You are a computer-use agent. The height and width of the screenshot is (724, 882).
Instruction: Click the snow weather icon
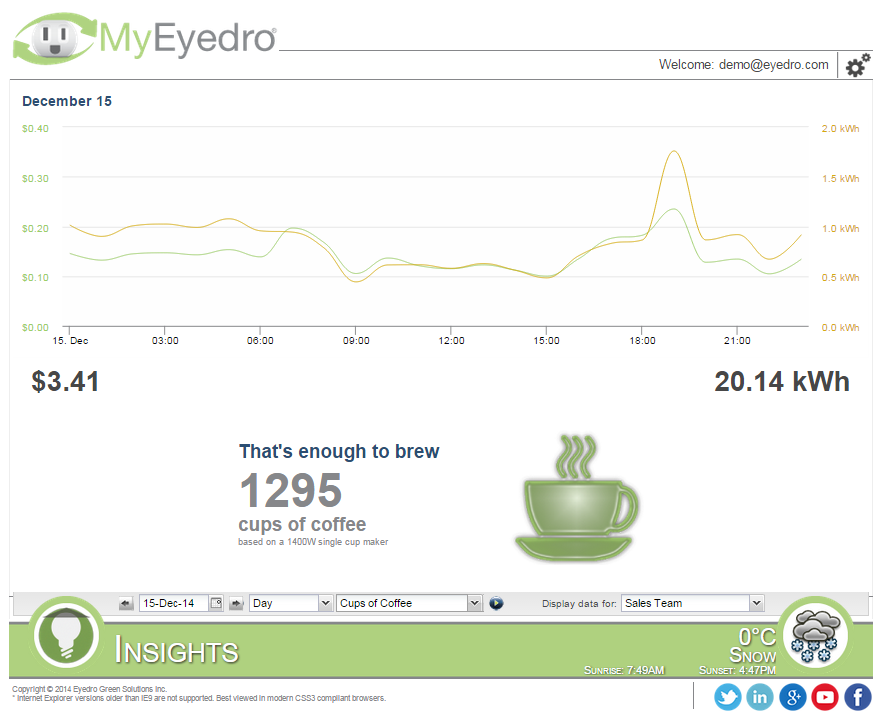[816, 636]
